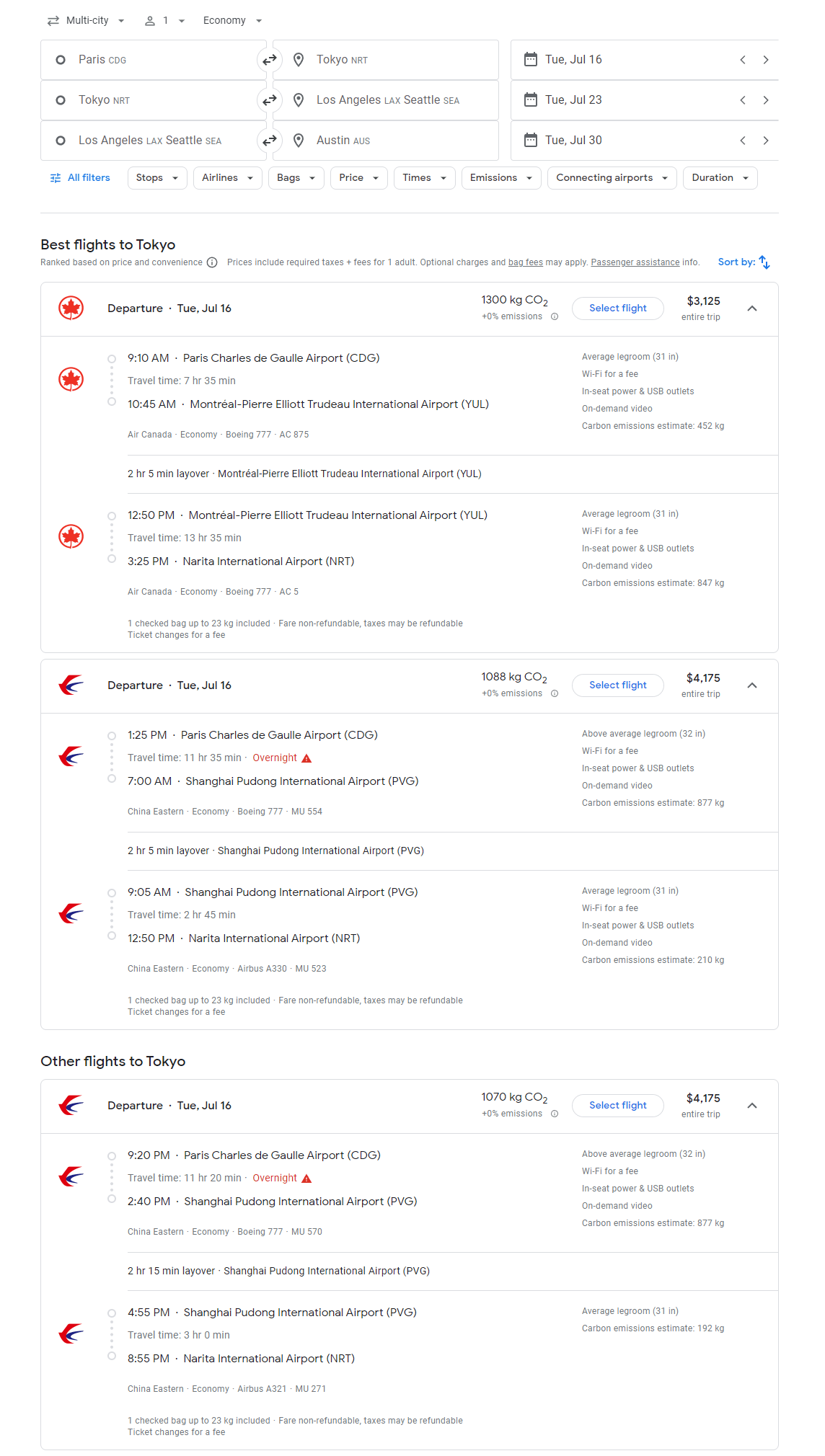Click emissions info icon for $3,125 flight
Screen dimensions: 825x1456
tap(555, 316)
